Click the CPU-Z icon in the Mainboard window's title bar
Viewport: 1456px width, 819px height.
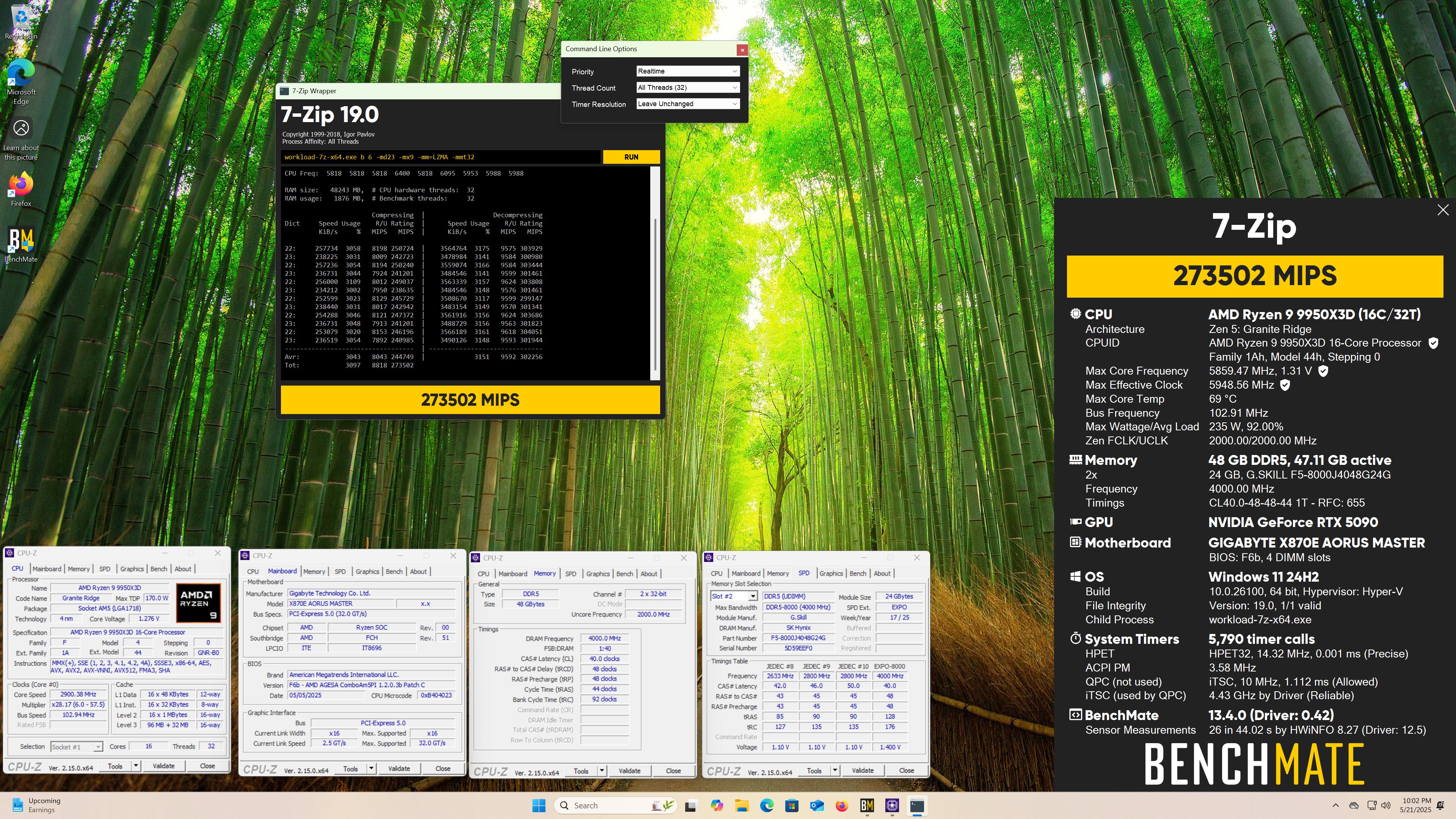pyautogui.click(x=245, y=556)
